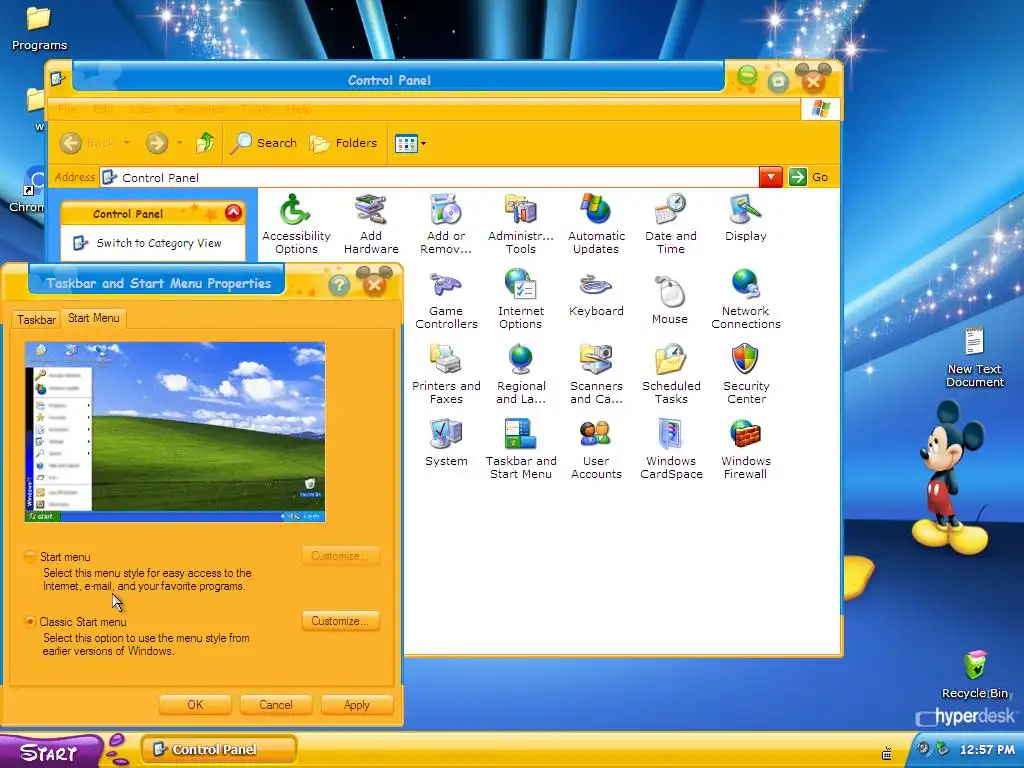Select the Start menu radio option
The height and width of the screenshot is (768, 1024).
click(x=30, y=556)
